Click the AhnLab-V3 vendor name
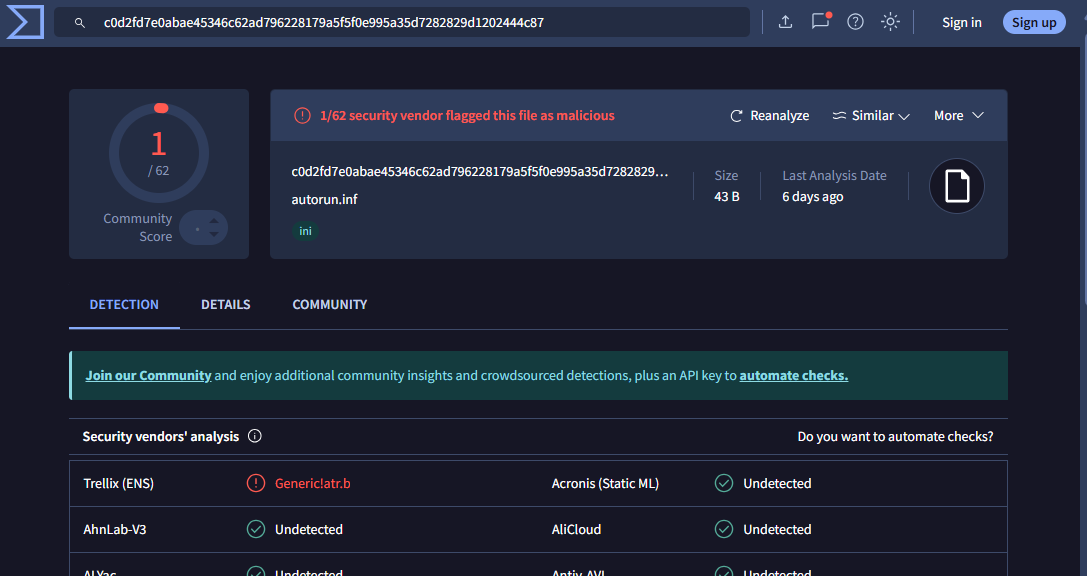The width and height of the screenshot is (1087, 576). pos(114,530)
